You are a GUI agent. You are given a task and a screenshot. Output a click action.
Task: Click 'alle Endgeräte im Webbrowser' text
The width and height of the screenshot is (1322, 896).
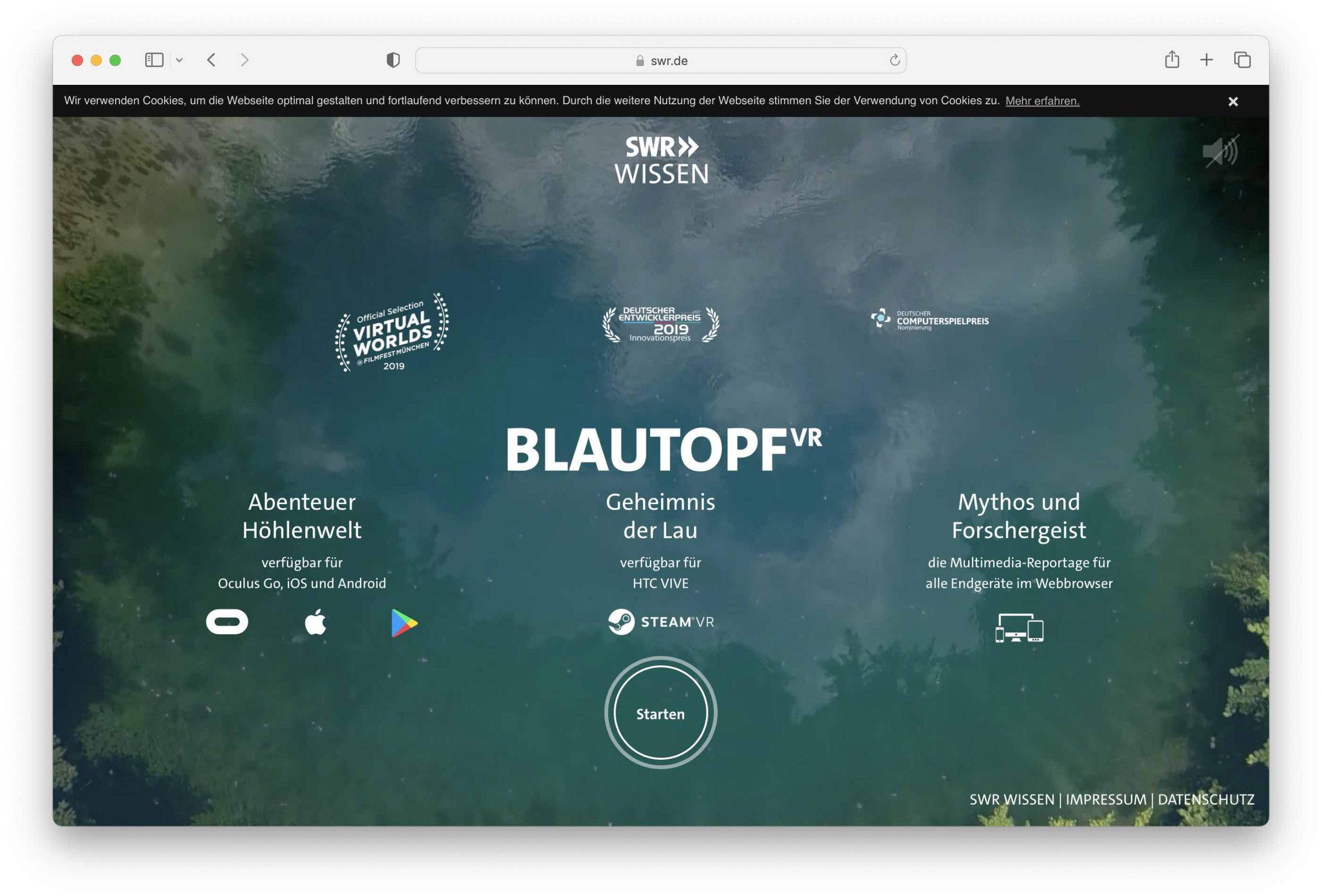click(x=1019, y=583)
